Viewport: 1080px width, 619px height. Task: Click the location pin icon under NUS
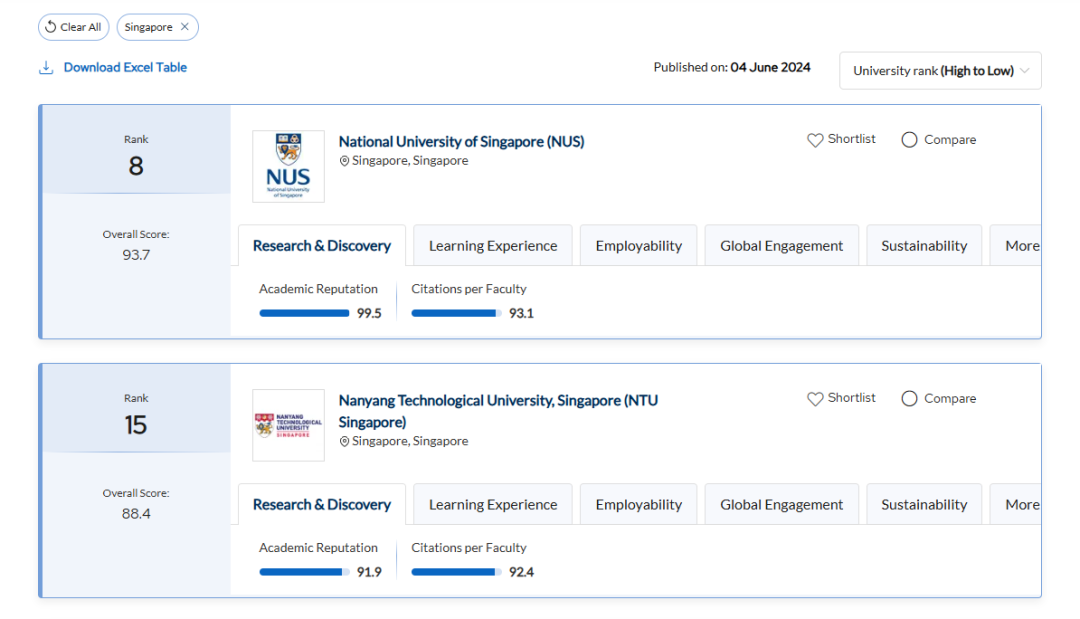point(344,161)
